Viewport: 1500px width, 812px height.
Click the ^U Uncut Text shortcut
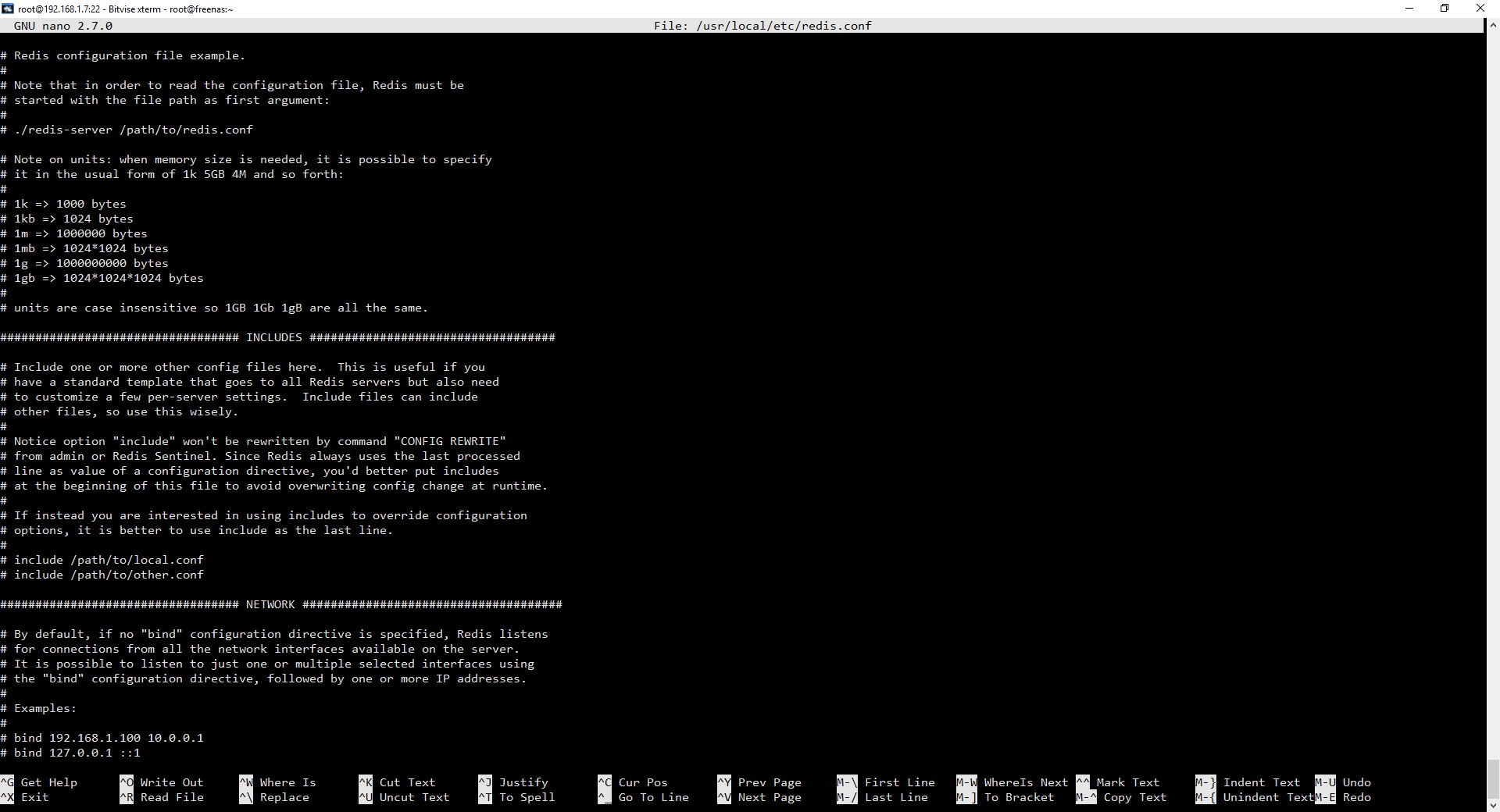coord(404,797)
